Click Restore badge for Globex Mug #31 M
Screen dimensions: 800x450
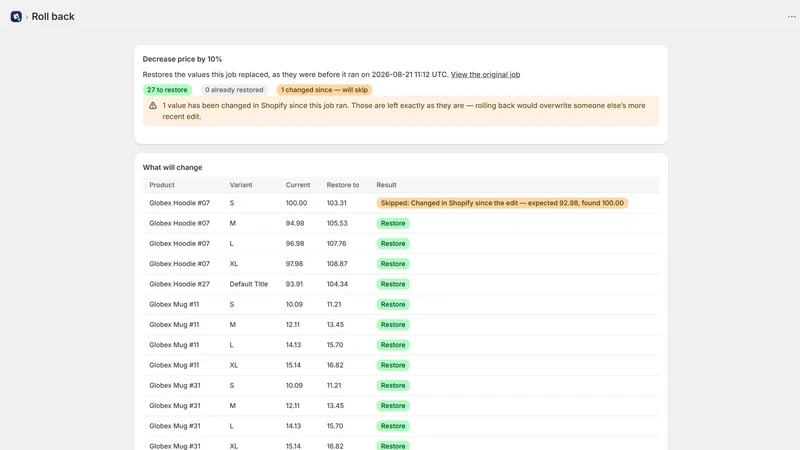pyautogui.click(x=393, y=406)
